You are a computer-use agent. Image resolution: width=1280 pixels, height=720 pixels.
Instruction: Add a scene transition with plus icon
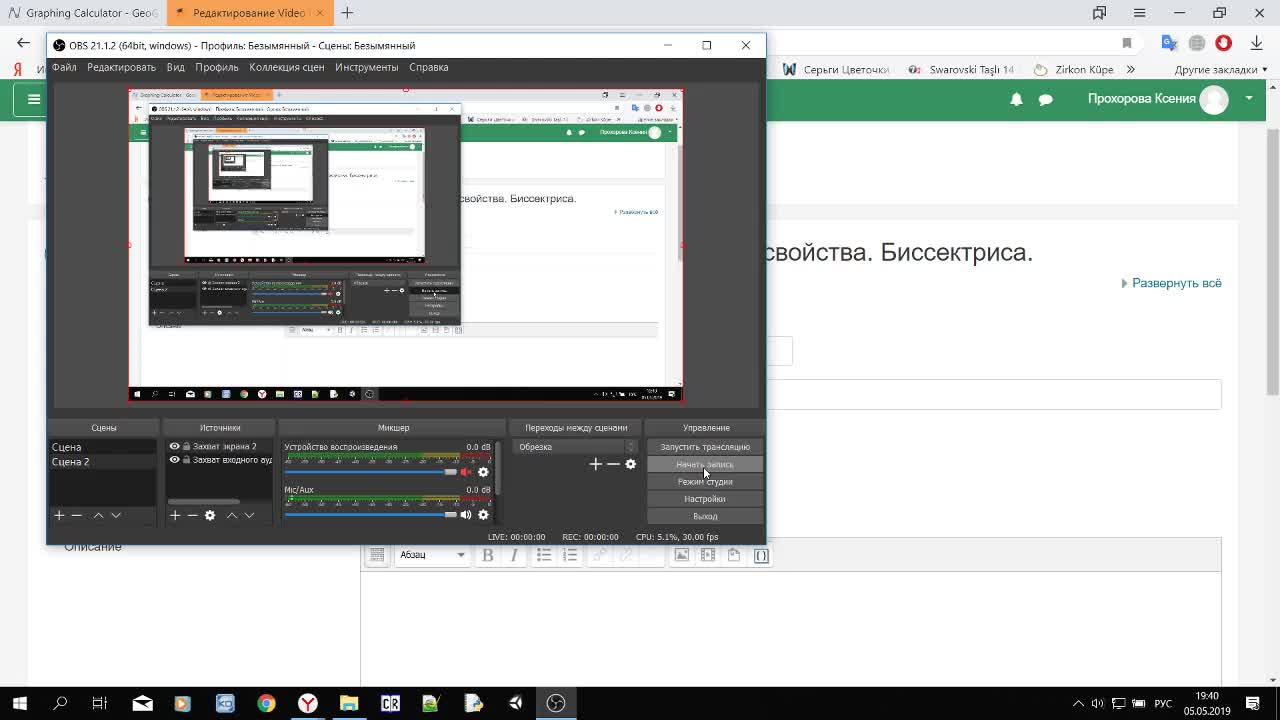pos(596,464)
